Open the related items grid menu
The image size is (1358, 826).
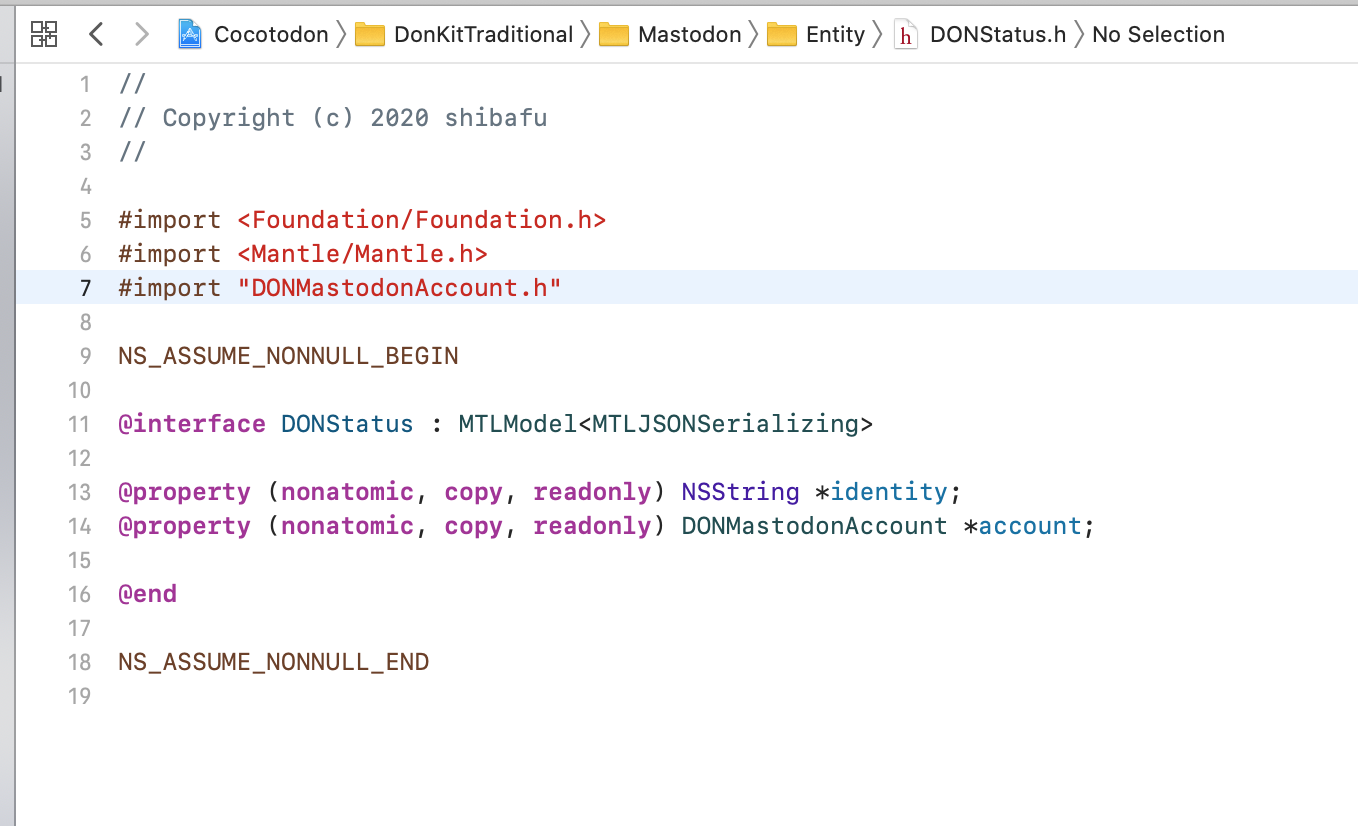[44, 34]
